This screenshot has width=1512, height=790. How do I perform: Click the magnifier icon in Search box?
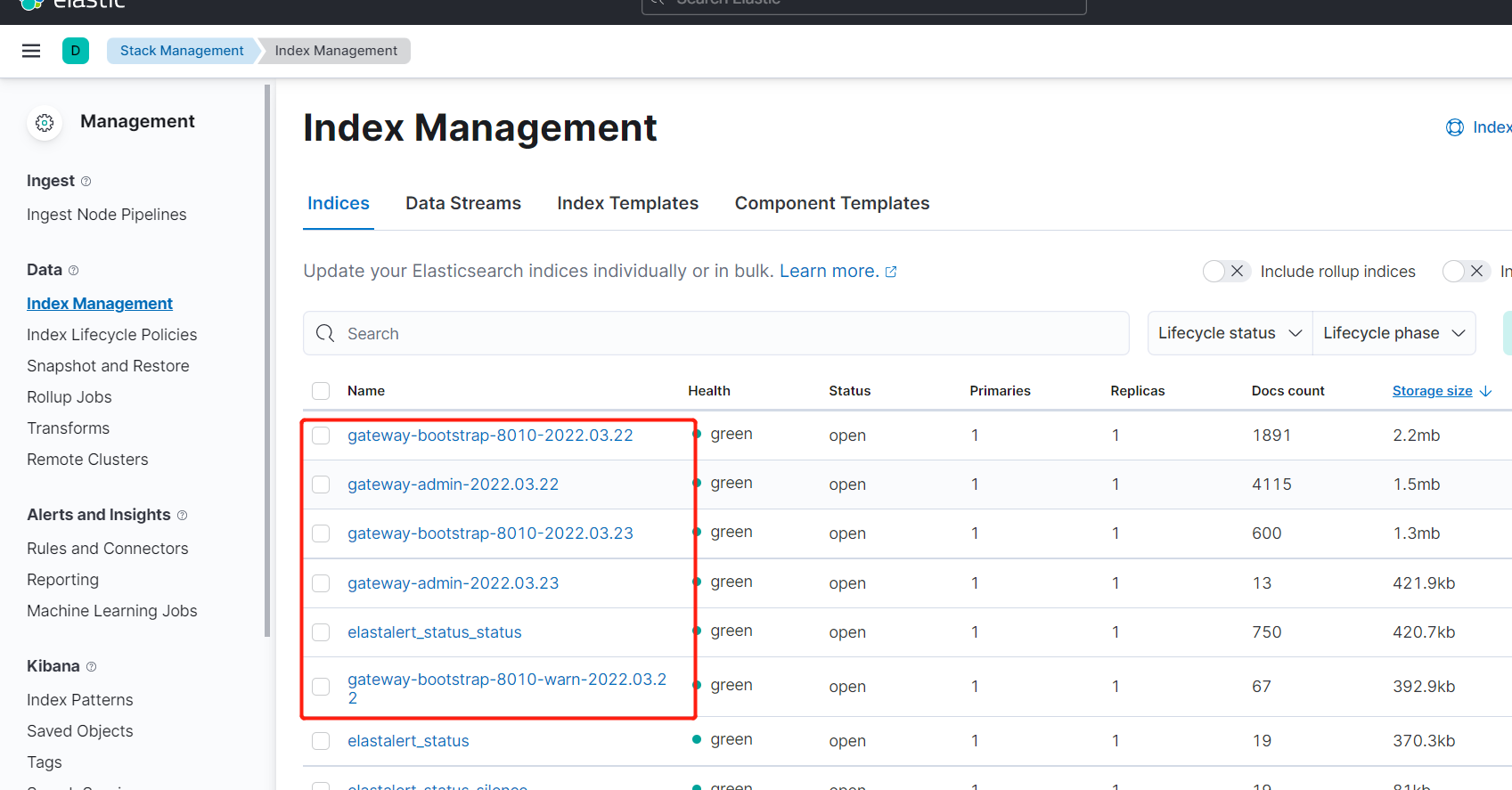pos(325,333)
